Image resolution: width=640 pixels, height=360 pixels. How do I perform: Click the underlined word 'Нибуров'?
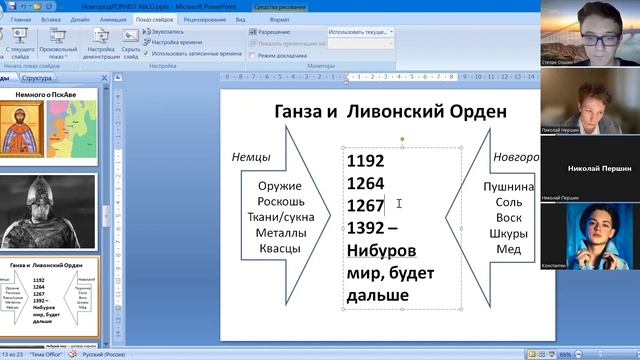point(381,250)
